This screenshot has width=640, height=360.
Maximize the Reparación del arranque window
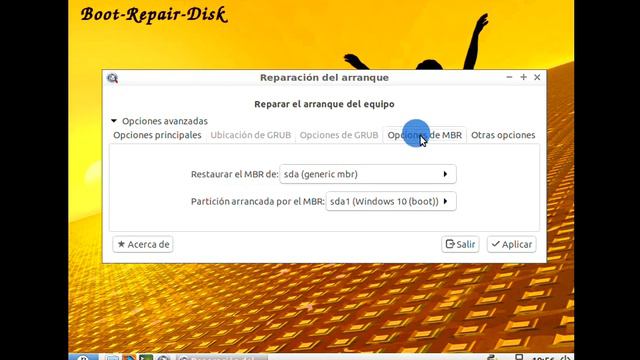(523, 77)
